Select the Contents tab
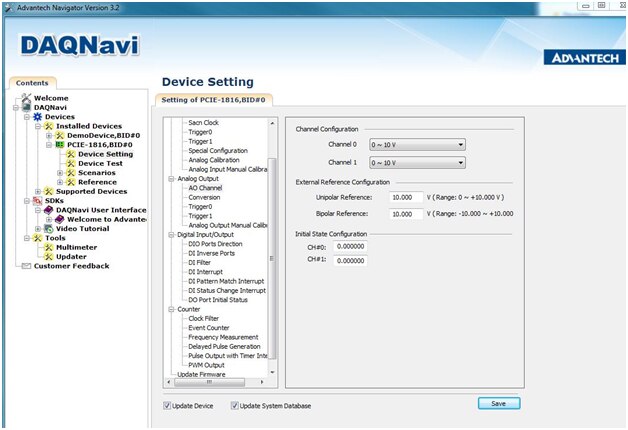The image size is (628, 430). point(32,83)
